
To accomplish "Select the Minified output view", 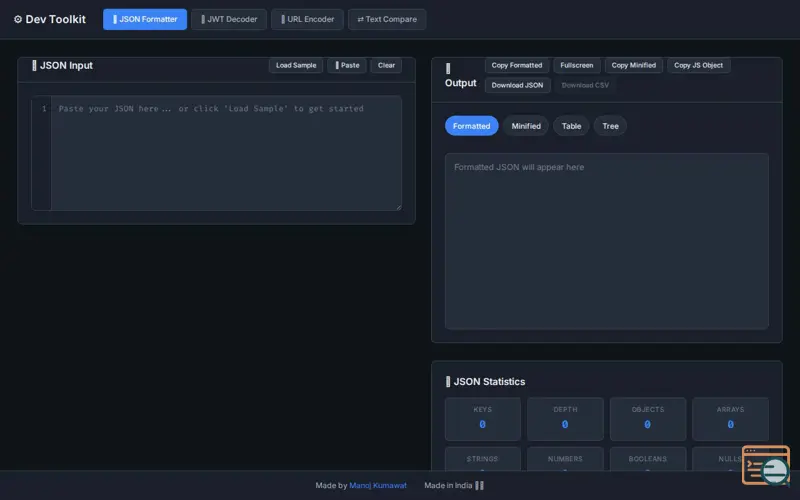I will point(526,126).
